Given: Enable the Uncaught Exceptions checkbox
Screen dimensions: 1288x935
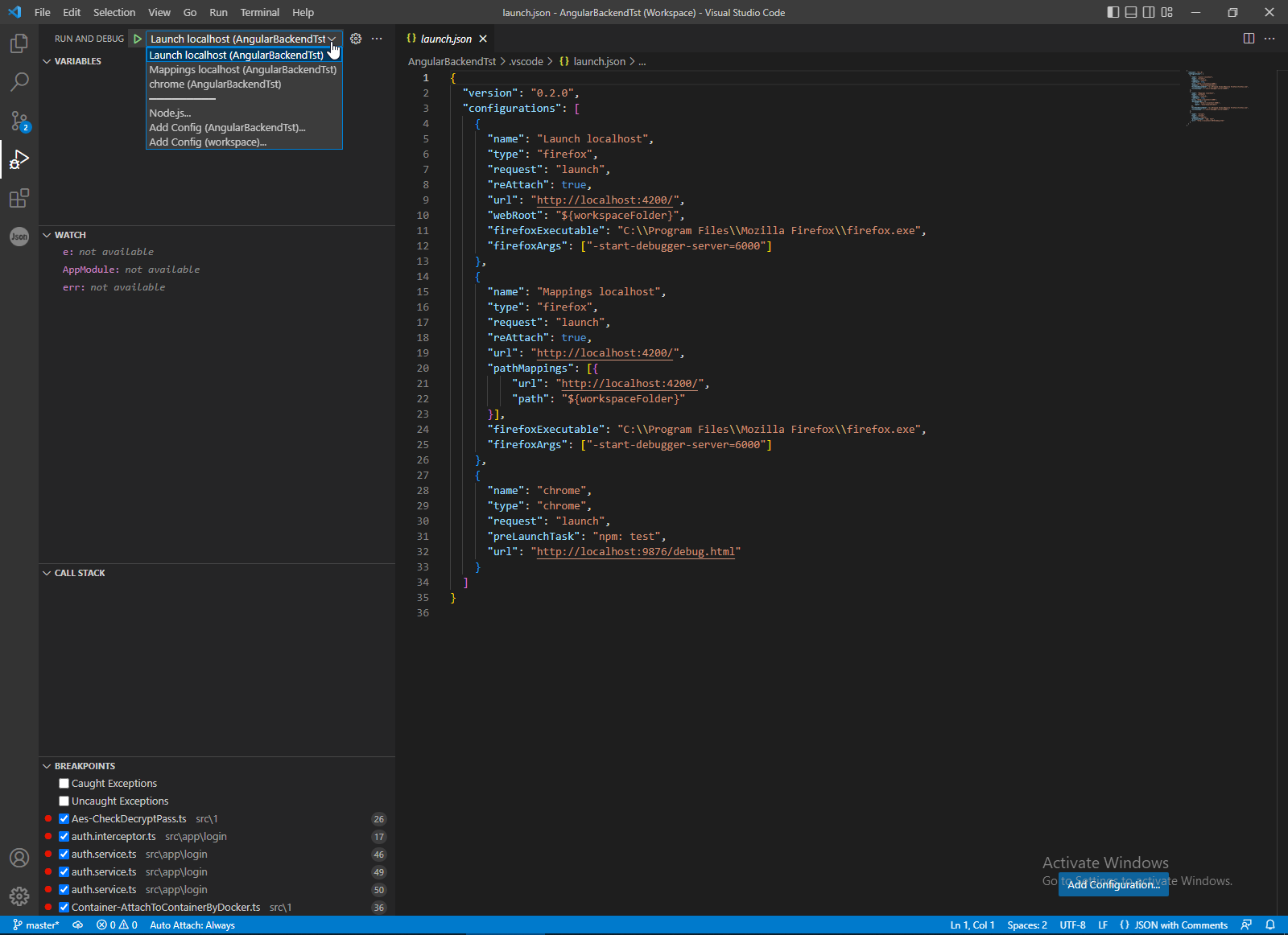Looking at the screenshot, I should coord(64,801).
